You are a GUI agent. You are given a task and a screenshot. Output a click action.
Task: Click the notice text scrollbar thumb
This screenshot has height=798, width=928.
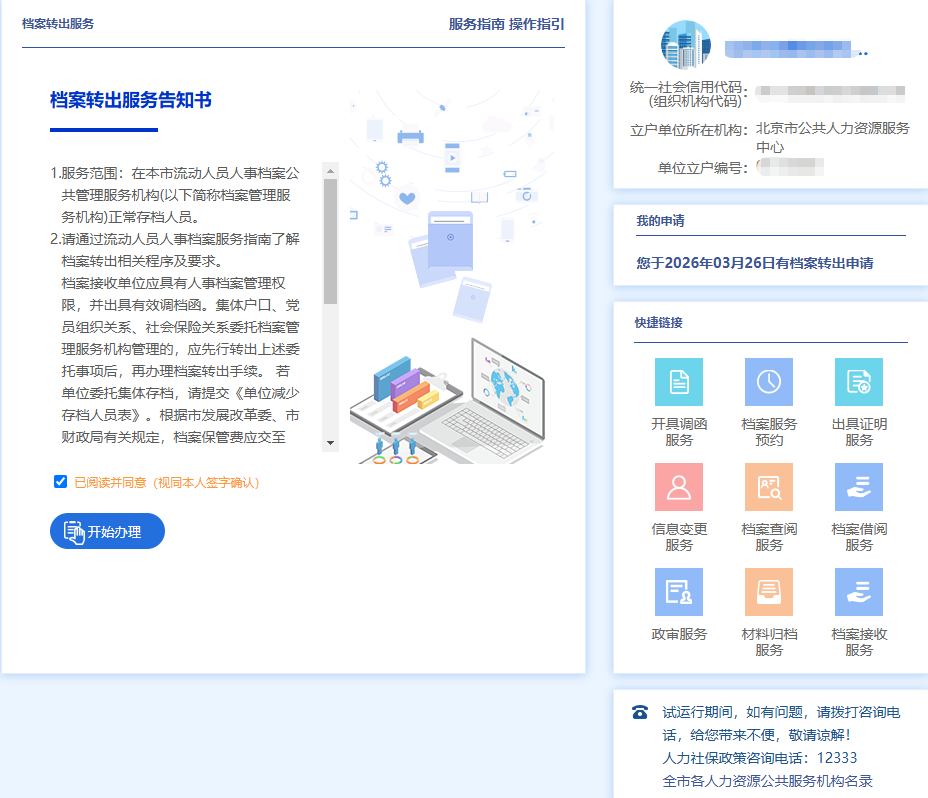click(x=330, y=240)
